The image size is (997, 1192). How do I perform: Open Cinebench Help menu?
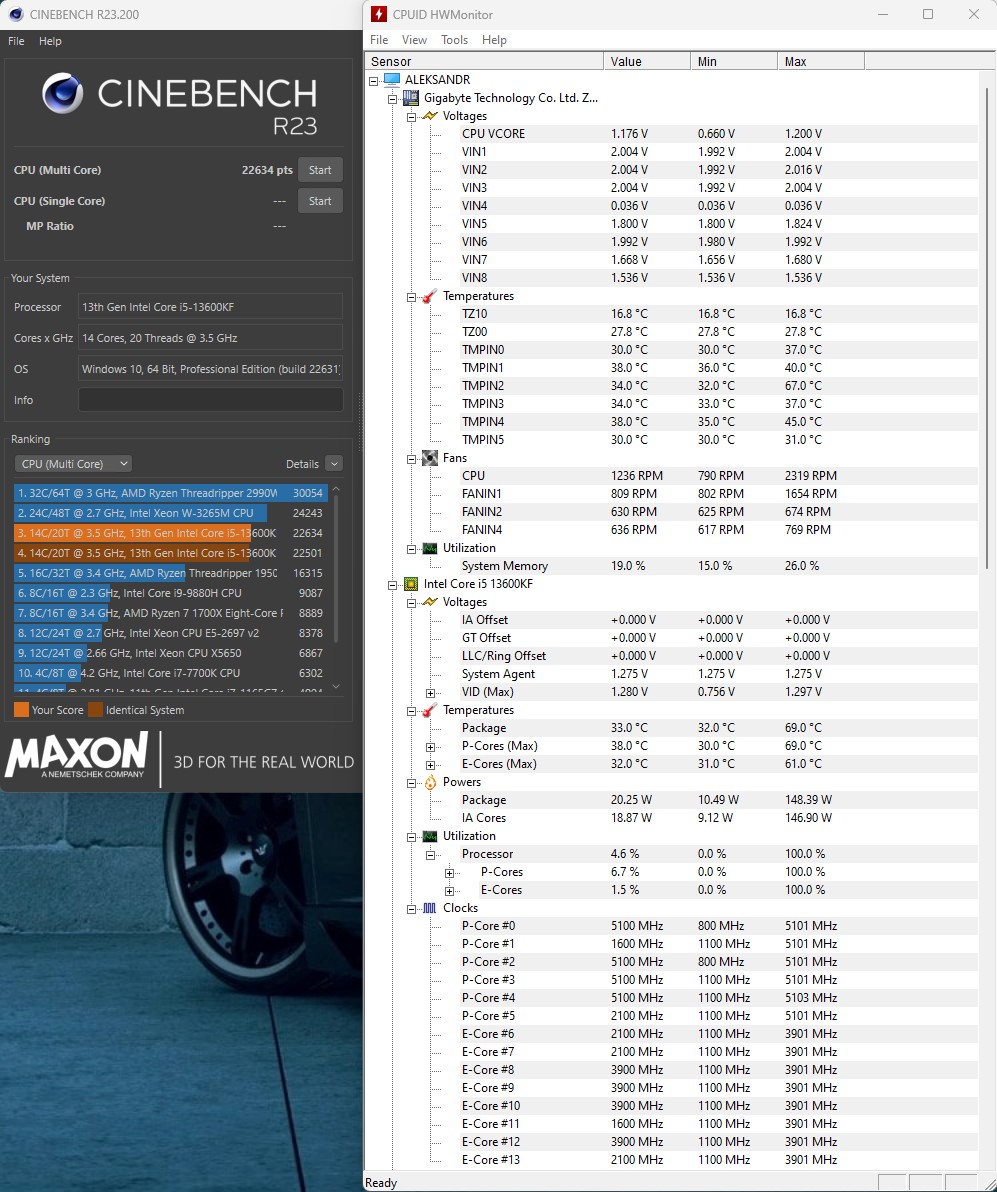coord(50,41)
